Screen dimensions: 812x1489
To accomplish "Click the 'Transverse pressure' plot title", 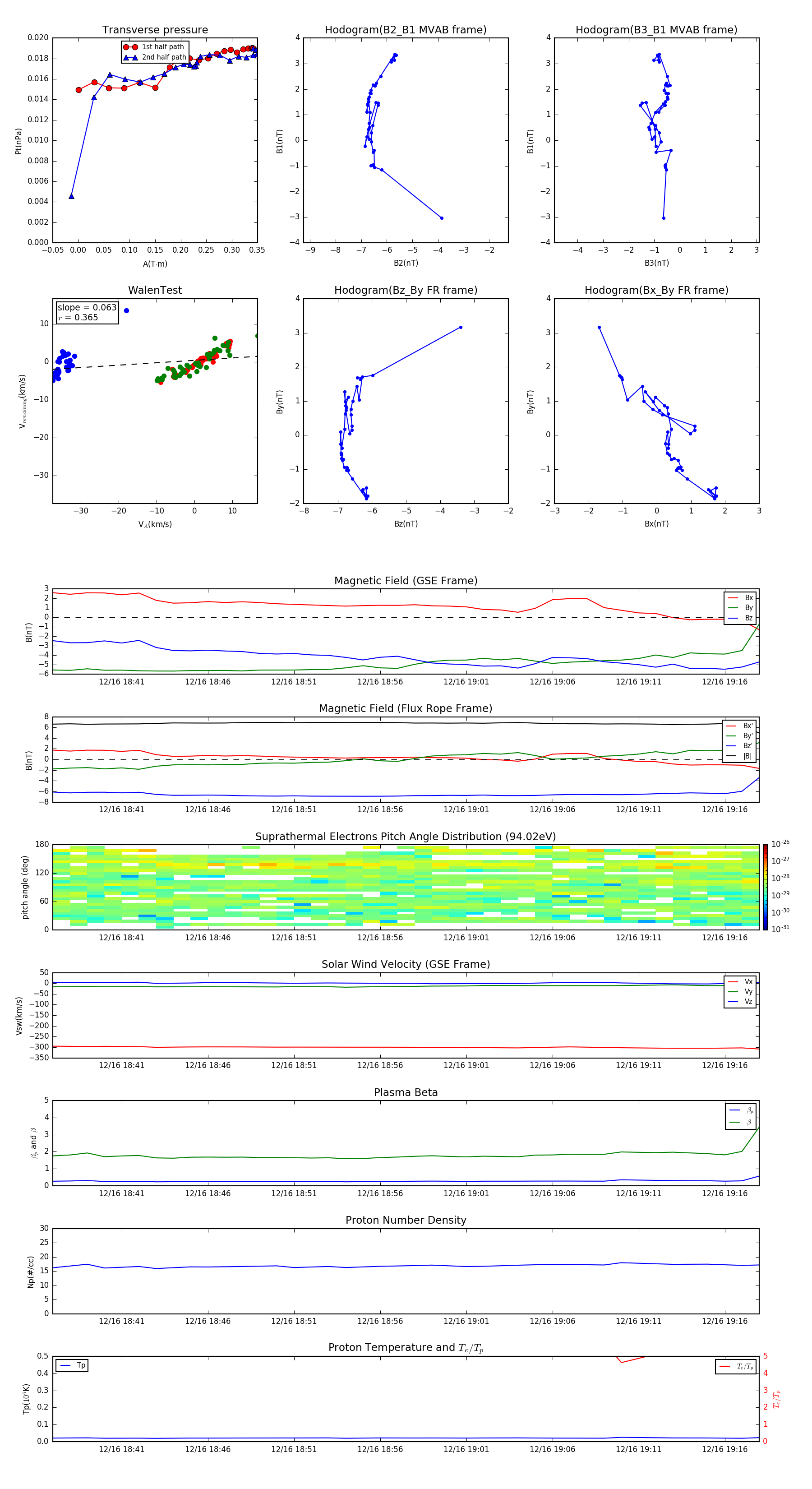I will click(x=155, y=30).
